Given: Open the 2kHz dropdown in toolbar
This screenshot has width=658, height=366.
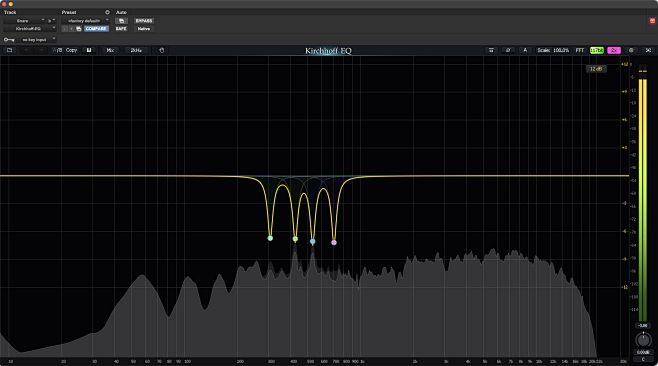Looking at the screenshot, I should click(x=136, y=50).
